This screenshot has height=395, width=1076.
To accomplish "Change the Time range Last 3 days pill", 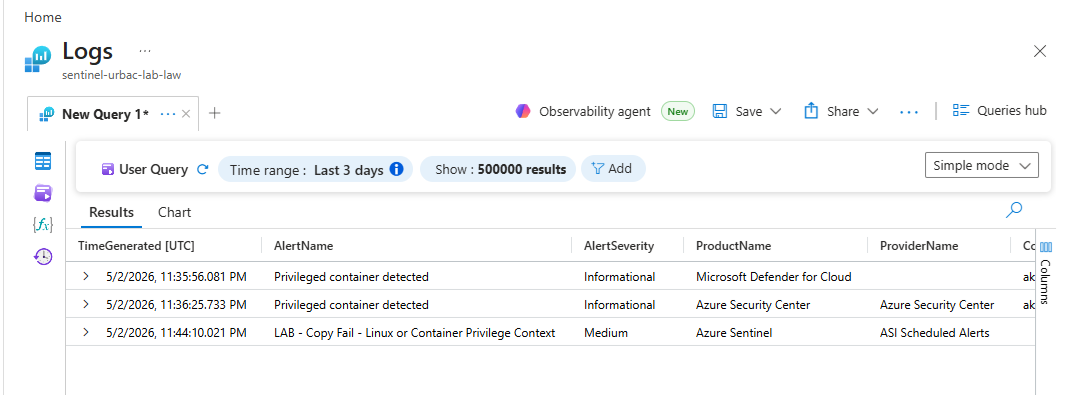I will 315,169.
